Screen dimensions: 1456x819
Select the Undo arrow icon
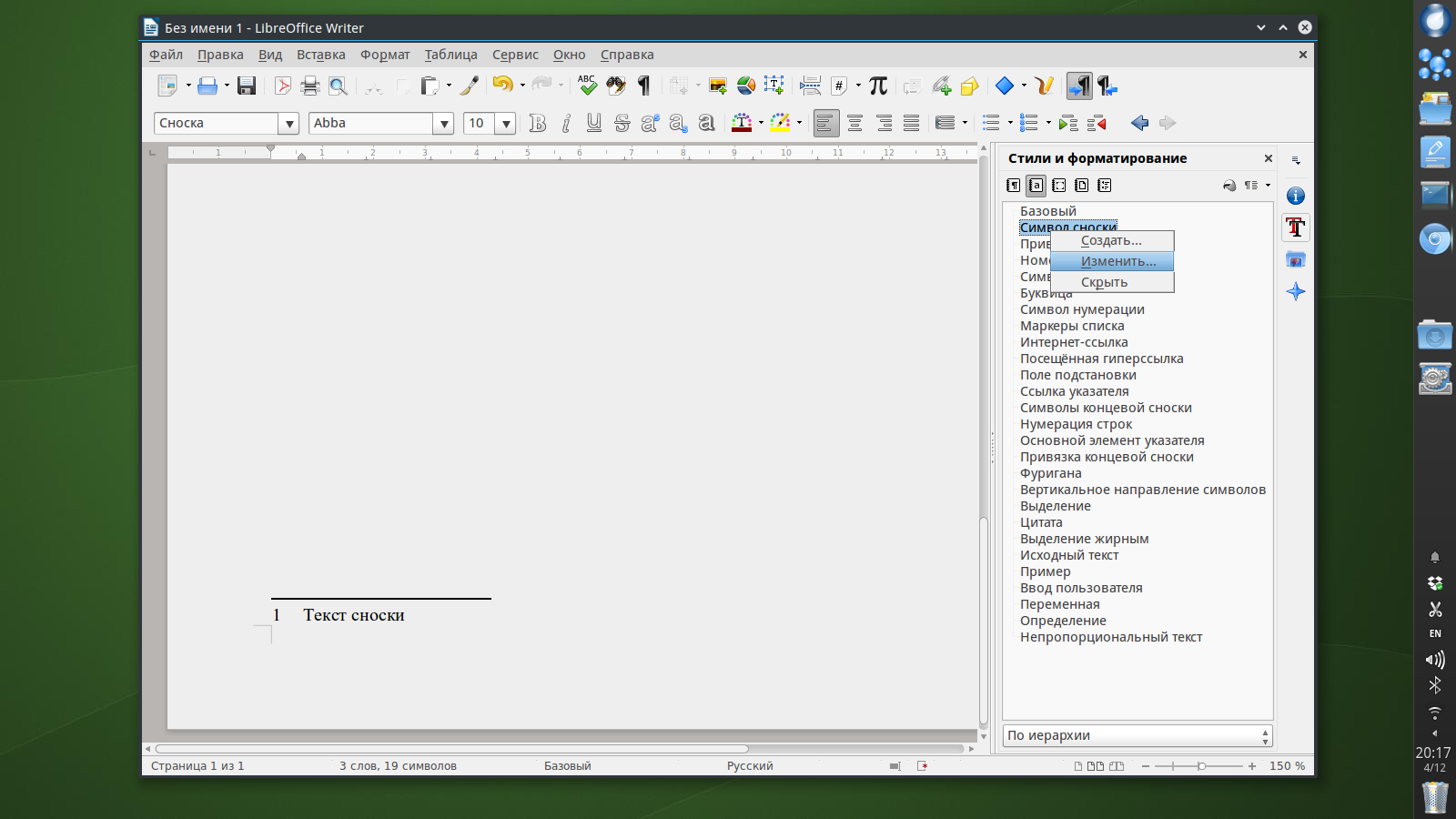coord(502,86)
